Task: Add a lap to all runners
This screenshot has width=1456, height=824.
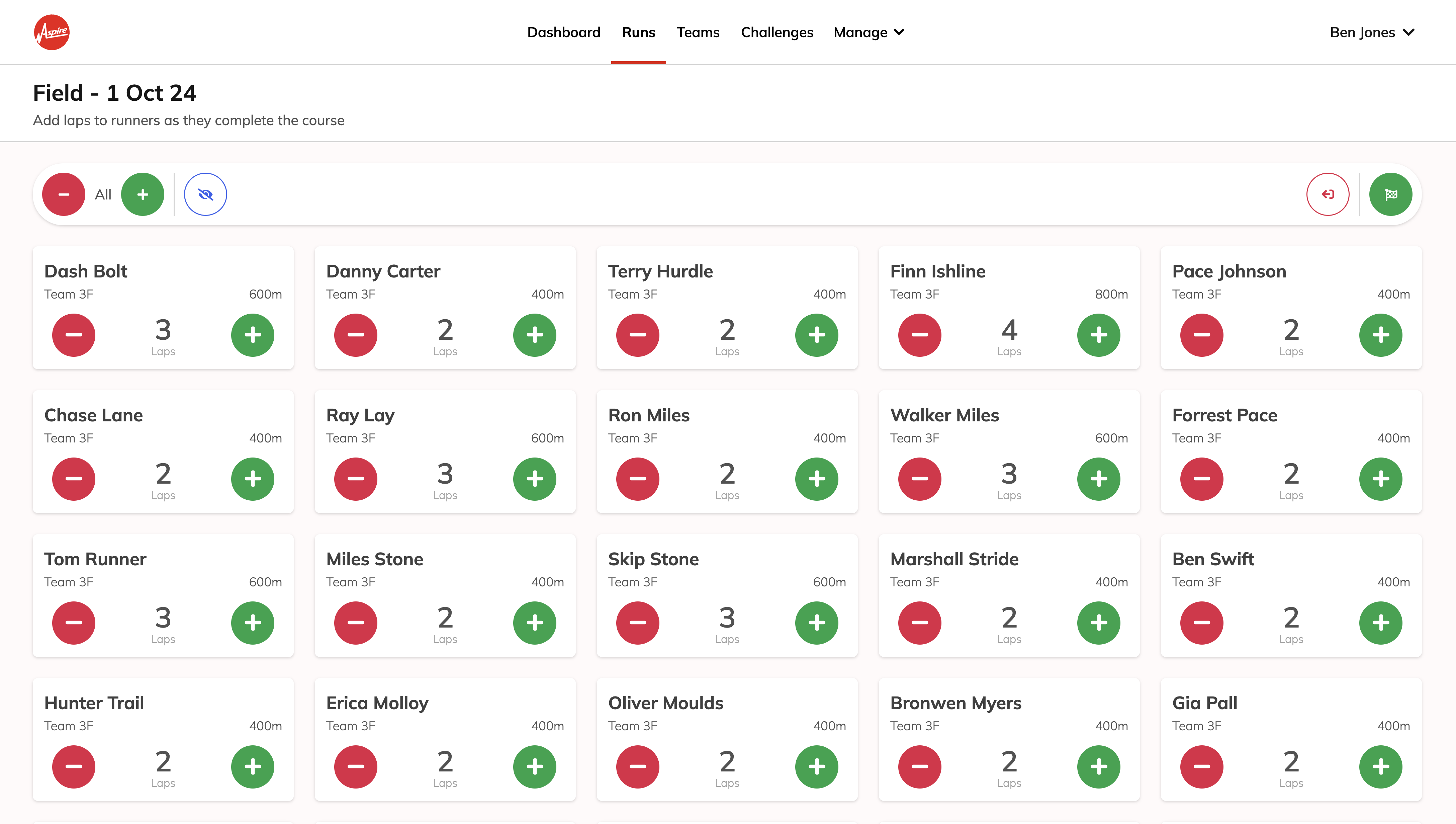Action: tap(143, 194)
